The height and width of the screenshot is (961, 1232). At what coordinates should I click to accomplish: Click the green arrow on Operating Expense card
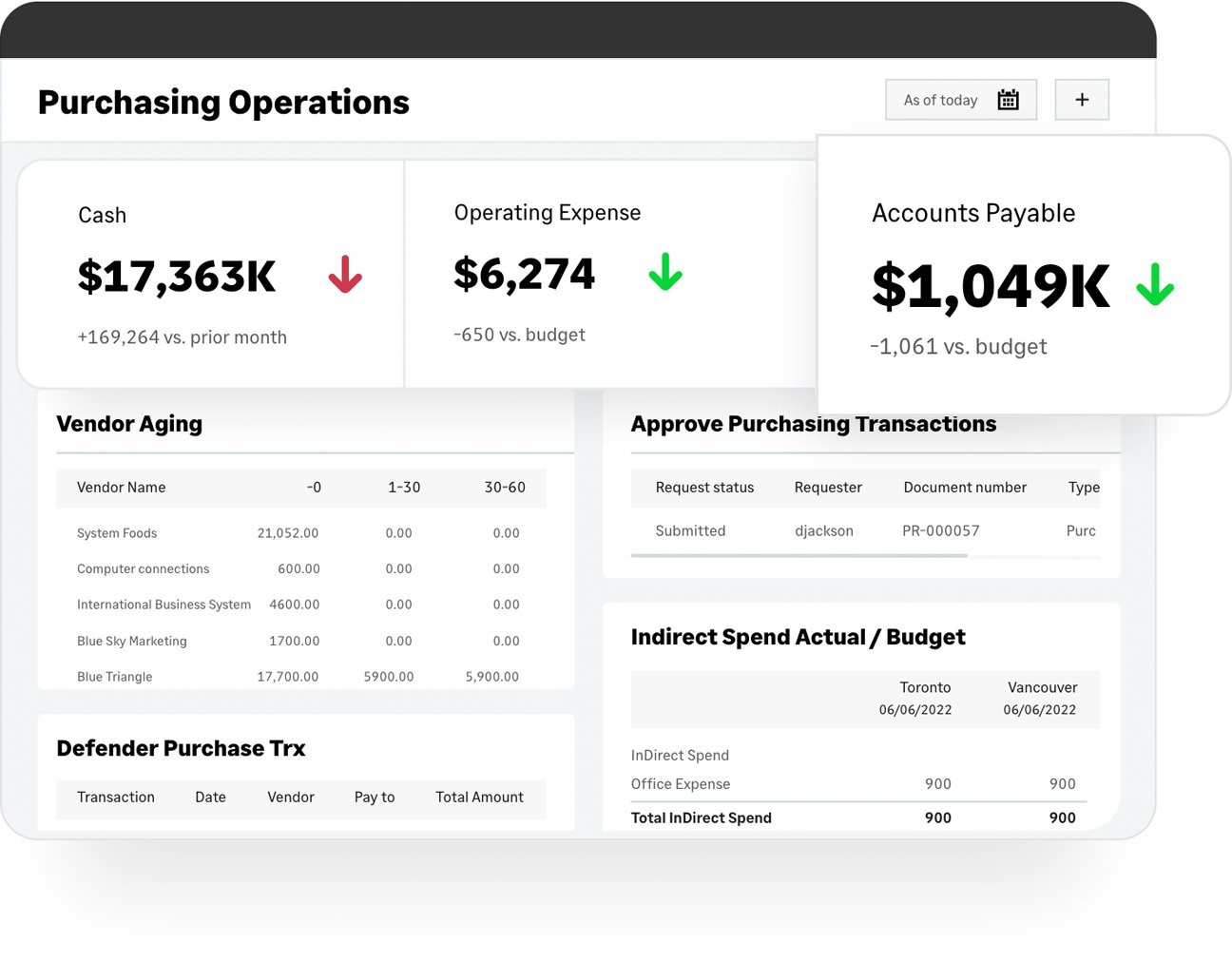665,273
